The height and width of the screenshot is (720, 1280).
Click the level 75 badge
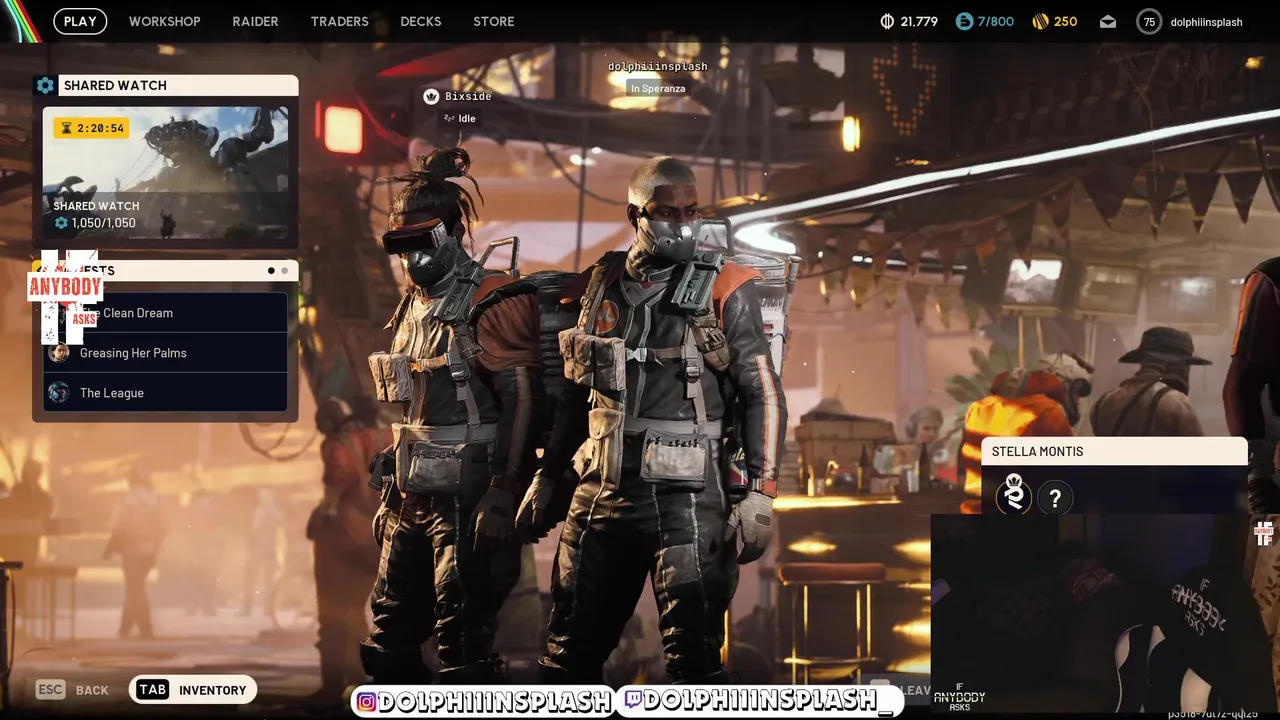pyautogui.click(x=1149, y=21)
